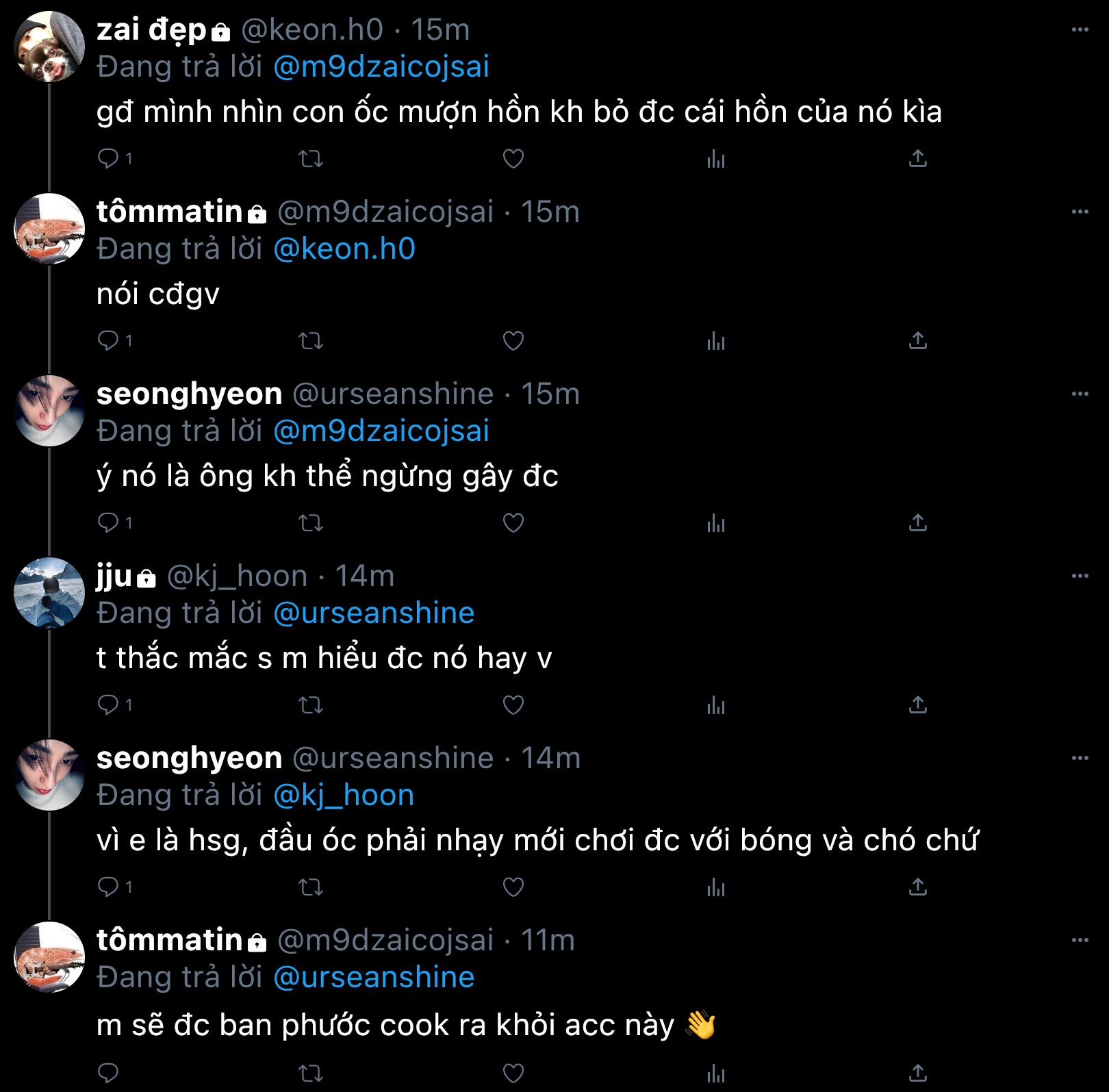Open seonghyeon's profile name in 15m tweet
Viewport: 1109px width, 1092px height.
[189, 394]
